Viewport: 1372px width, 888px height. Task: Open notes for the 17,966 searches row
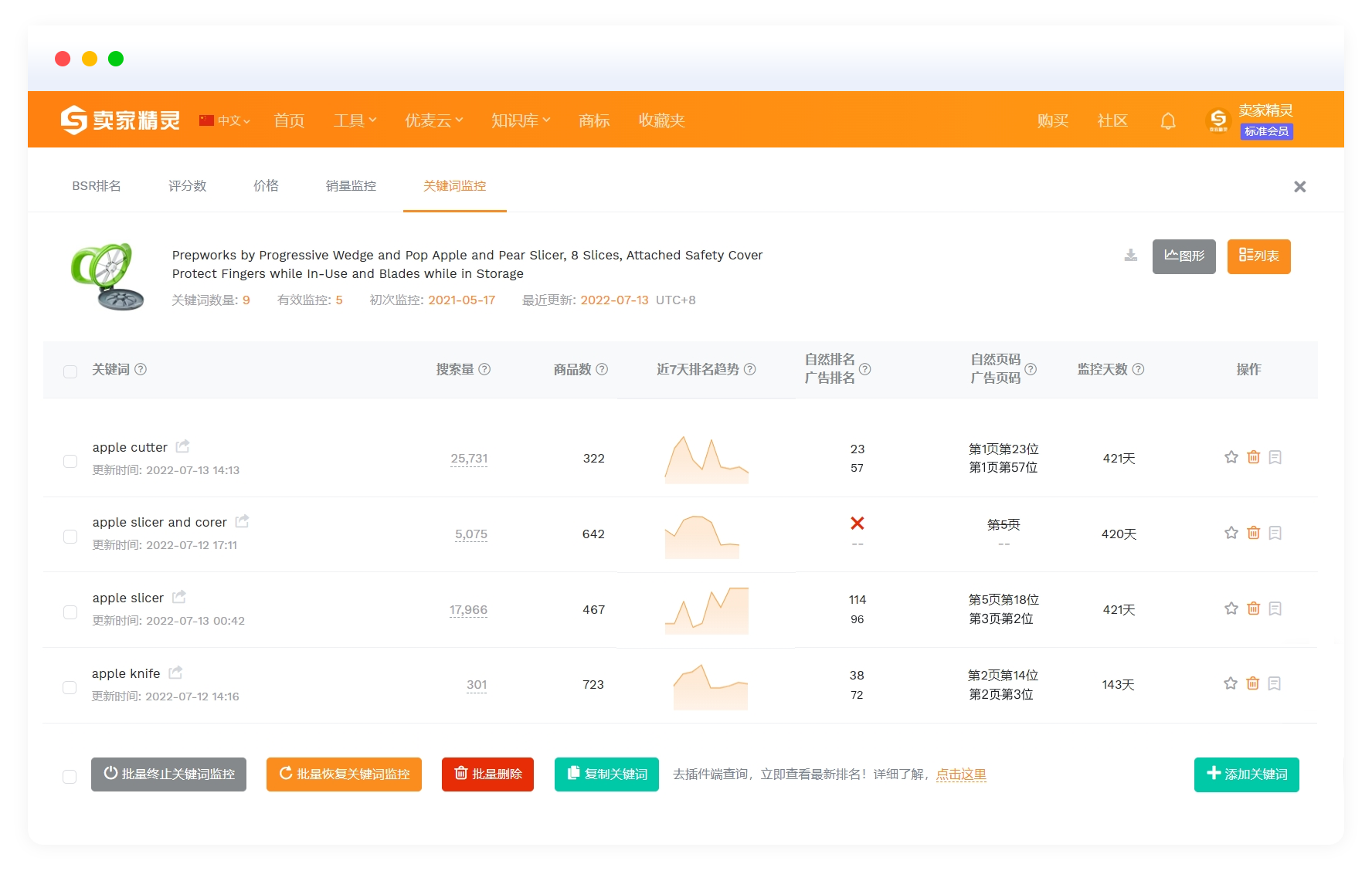pyautogui.click(x=1275, y=608)
